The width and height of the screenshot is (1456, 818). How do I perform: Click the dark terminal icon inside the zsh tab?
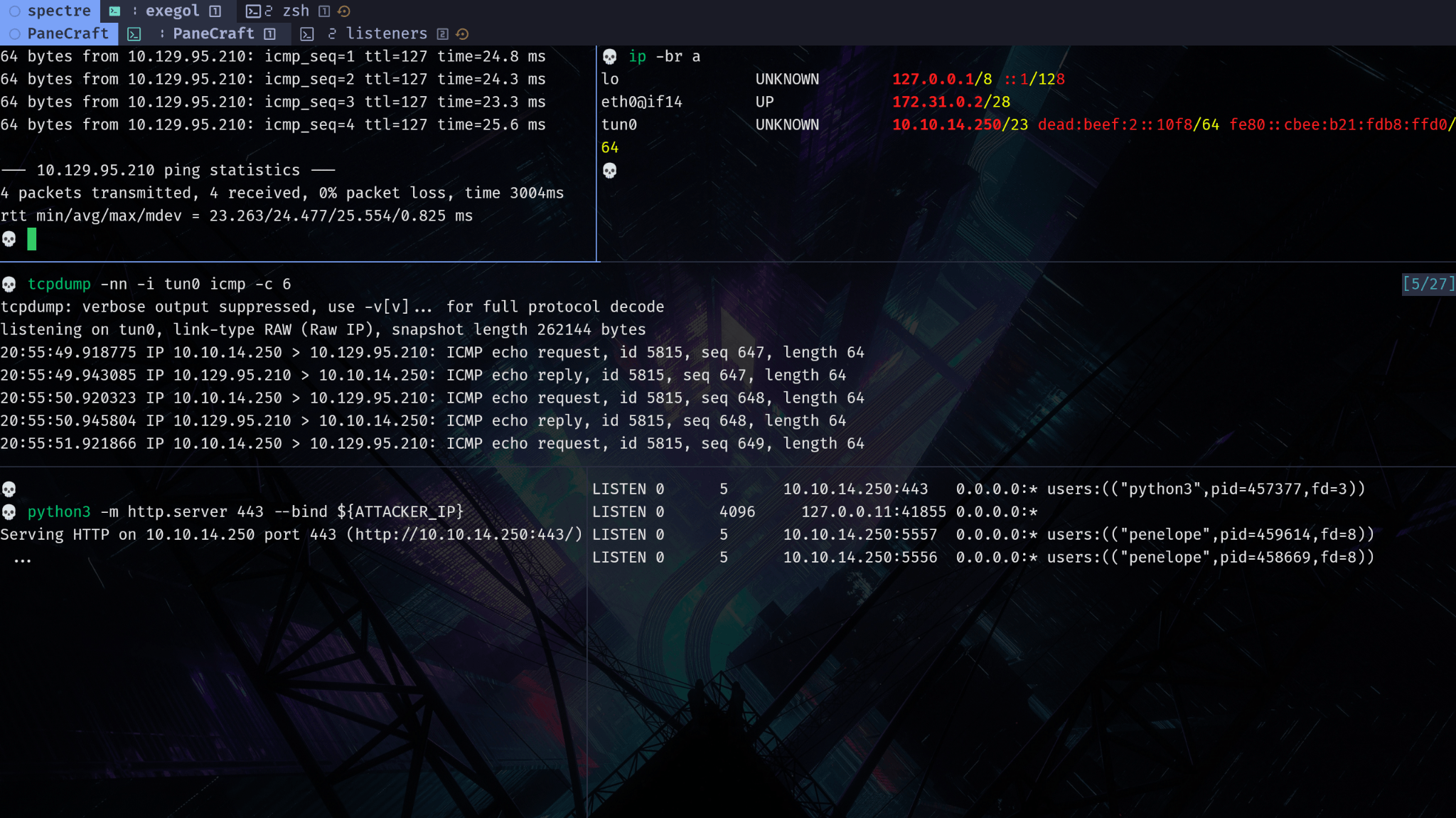[x=253, y=11]
